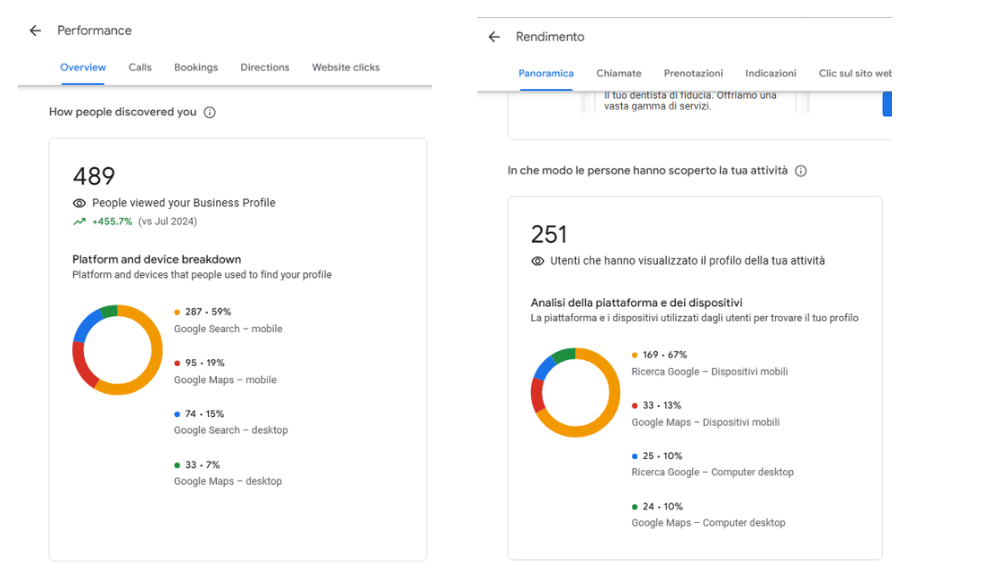Click the 489 profile views number

coord(94,176)
